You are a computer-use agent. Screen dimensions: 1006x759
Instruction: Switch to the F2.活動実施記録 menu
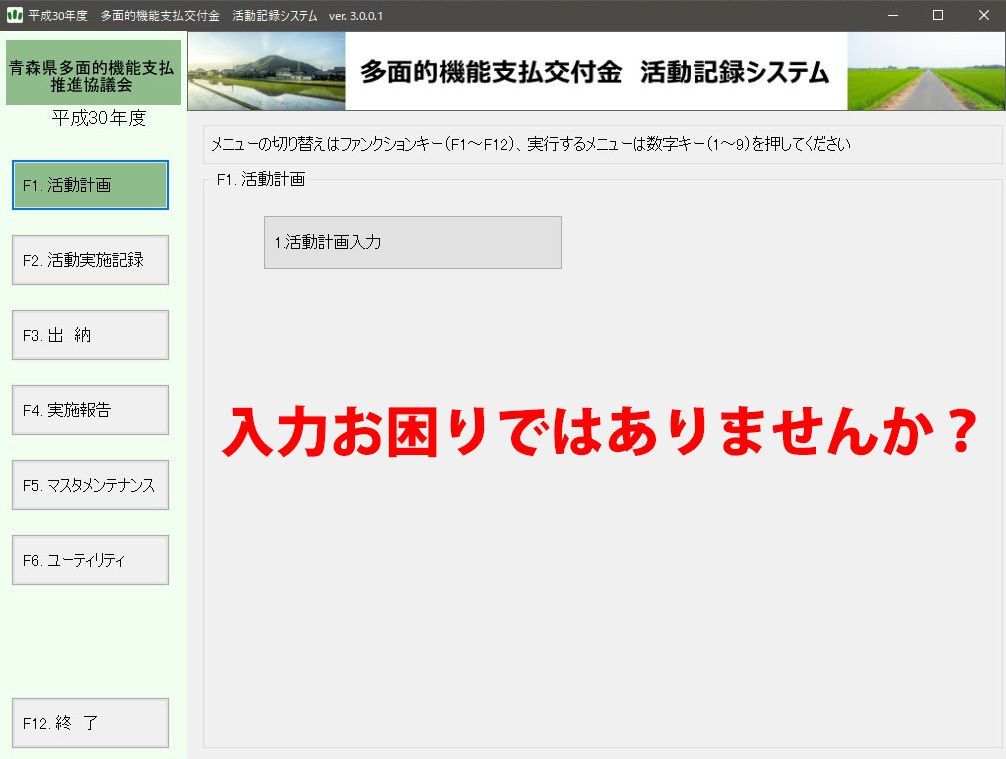tap(89, 260)
